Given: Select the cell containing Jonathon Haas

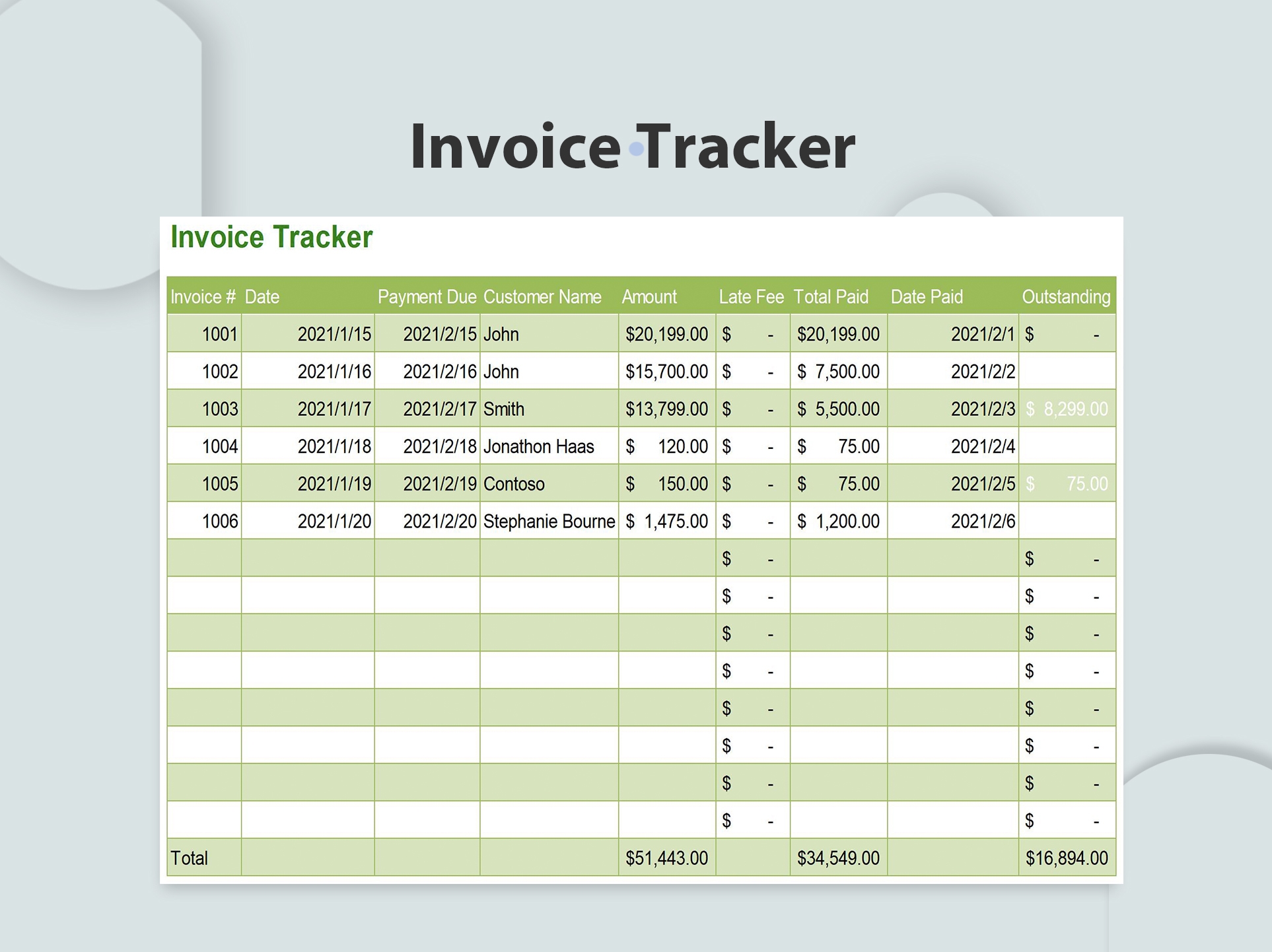Looking at the screenshot, I should 538,446.
